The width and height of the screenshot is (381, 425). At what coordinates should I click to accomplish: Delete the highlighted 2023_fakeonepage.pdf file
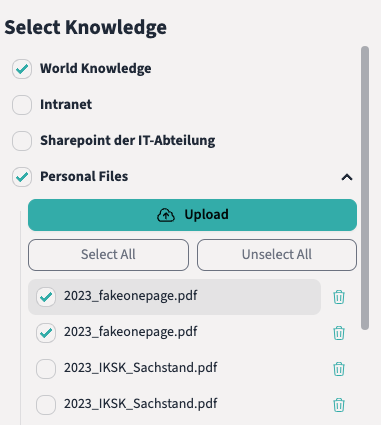(339, 297)
